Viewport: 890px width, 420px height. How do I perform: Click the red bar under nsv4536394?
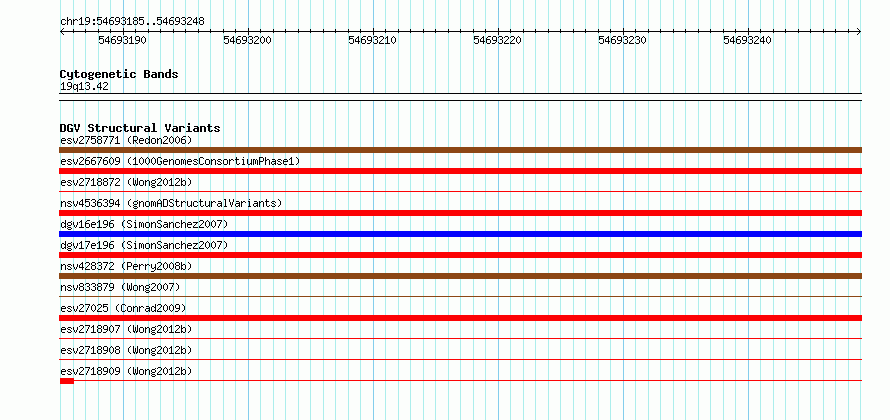(461, 213)
